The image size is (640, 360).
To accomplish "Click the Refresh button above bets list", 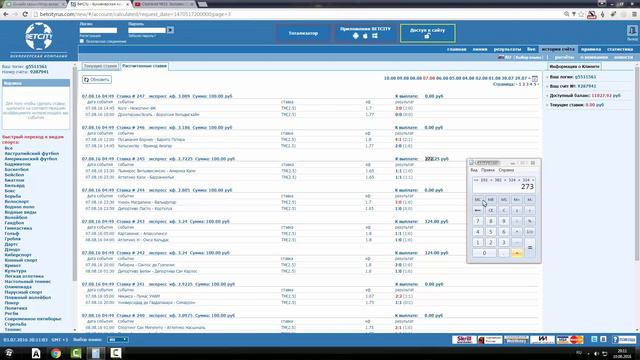I will point(97,80).
